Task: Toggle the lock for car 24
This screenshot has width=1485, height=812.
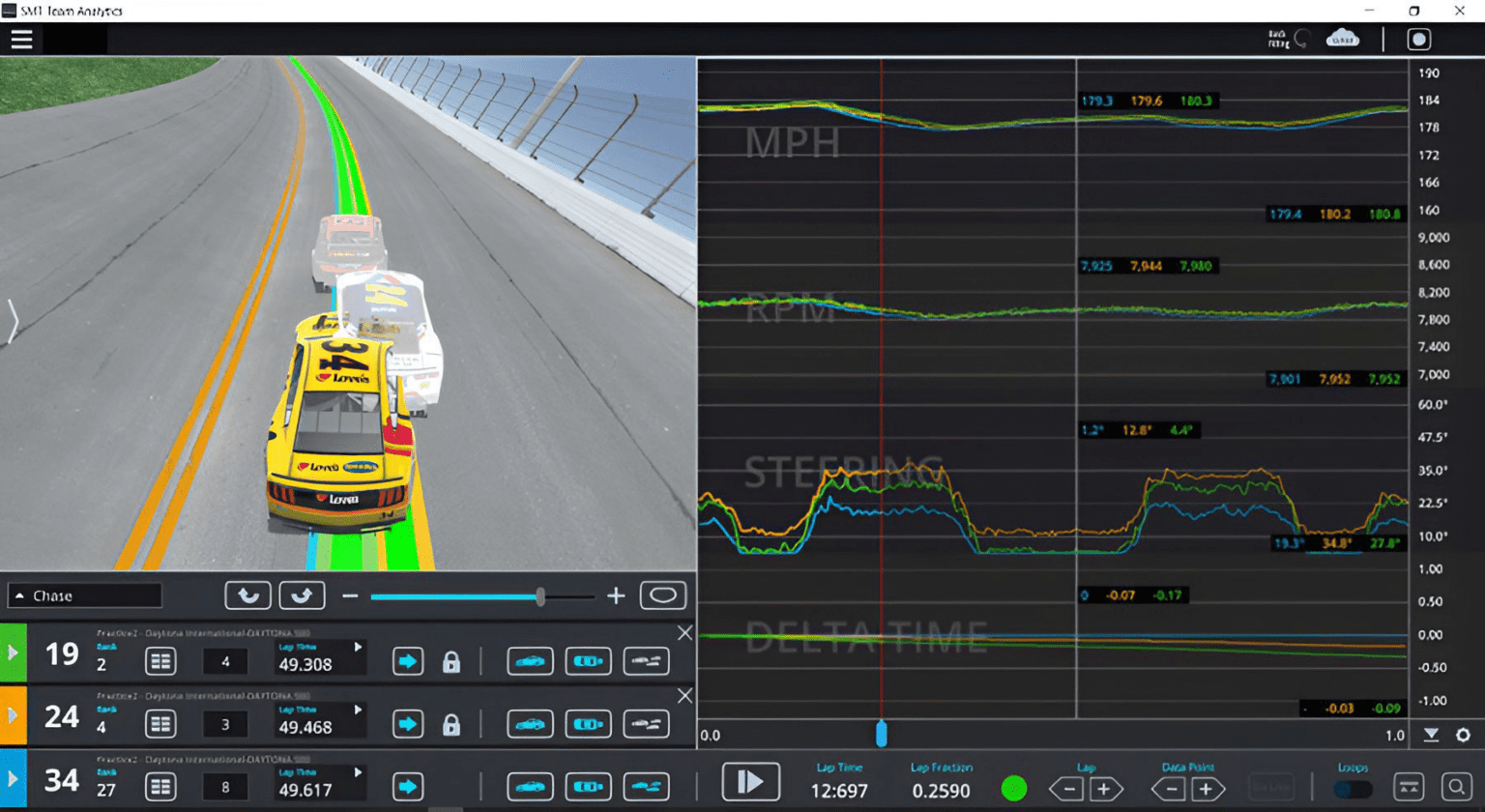Action: [451, 725]
